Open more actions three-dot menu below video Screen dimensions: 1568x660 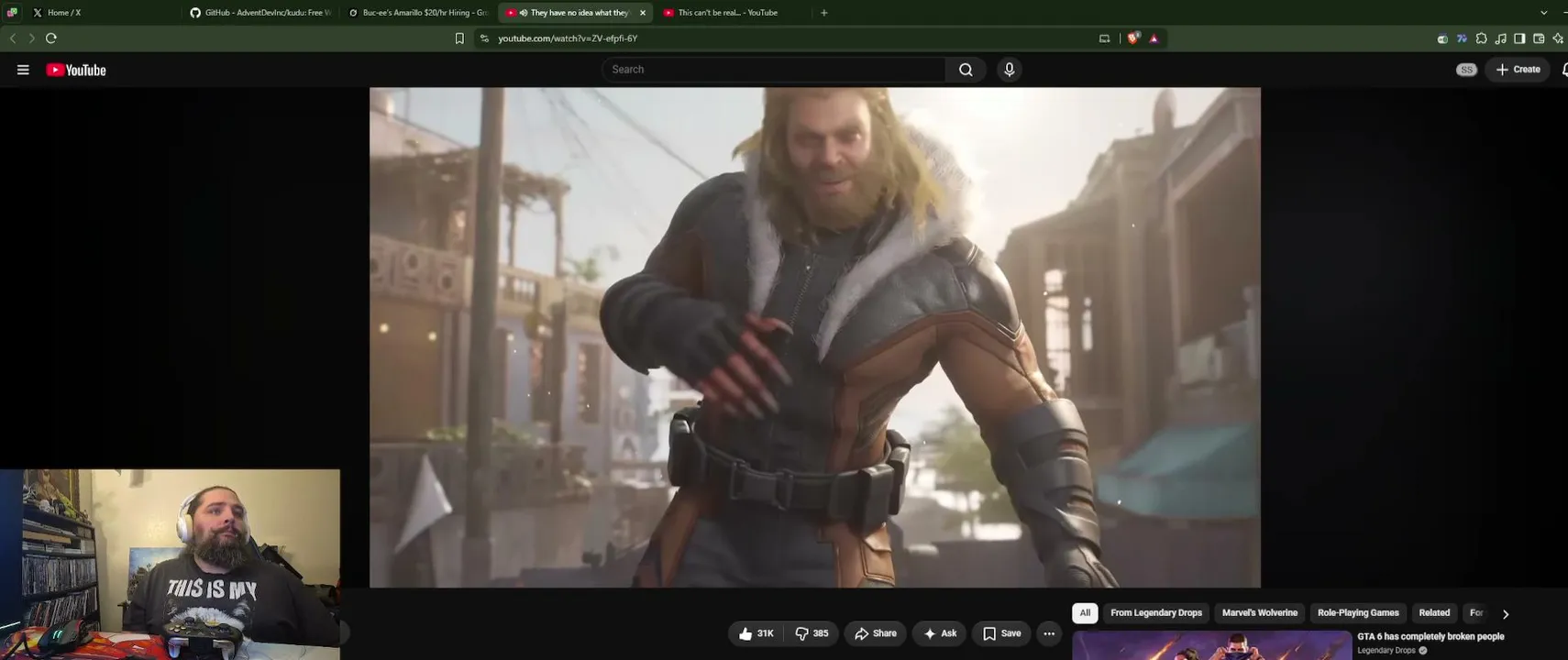[1049, 633]
